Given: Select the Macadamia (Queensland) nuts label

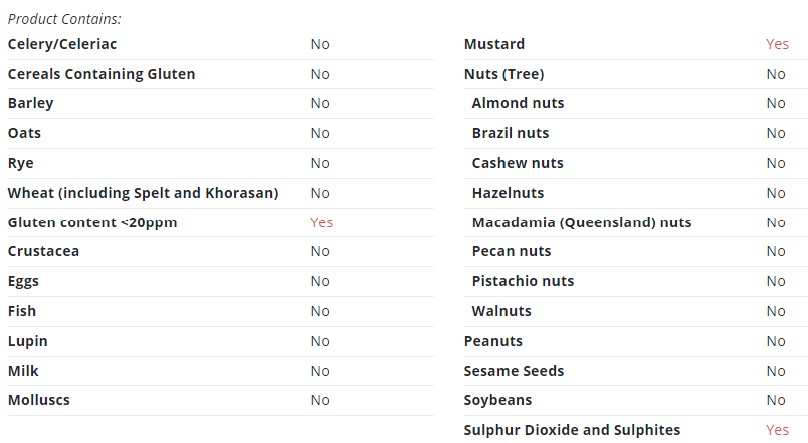Looking at the screenshot, I should coord(581,223).
